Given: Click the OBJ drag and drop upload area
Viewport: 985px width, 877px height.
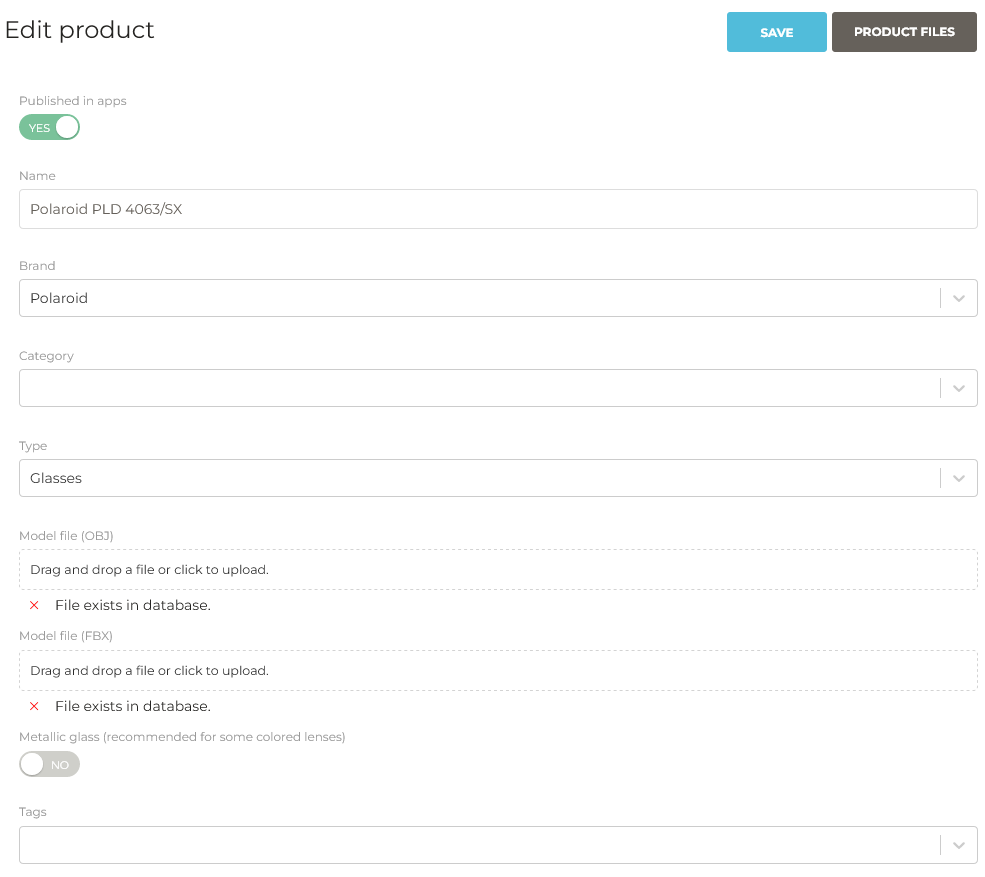Looking at the screenshot, I should click(498, 569).
